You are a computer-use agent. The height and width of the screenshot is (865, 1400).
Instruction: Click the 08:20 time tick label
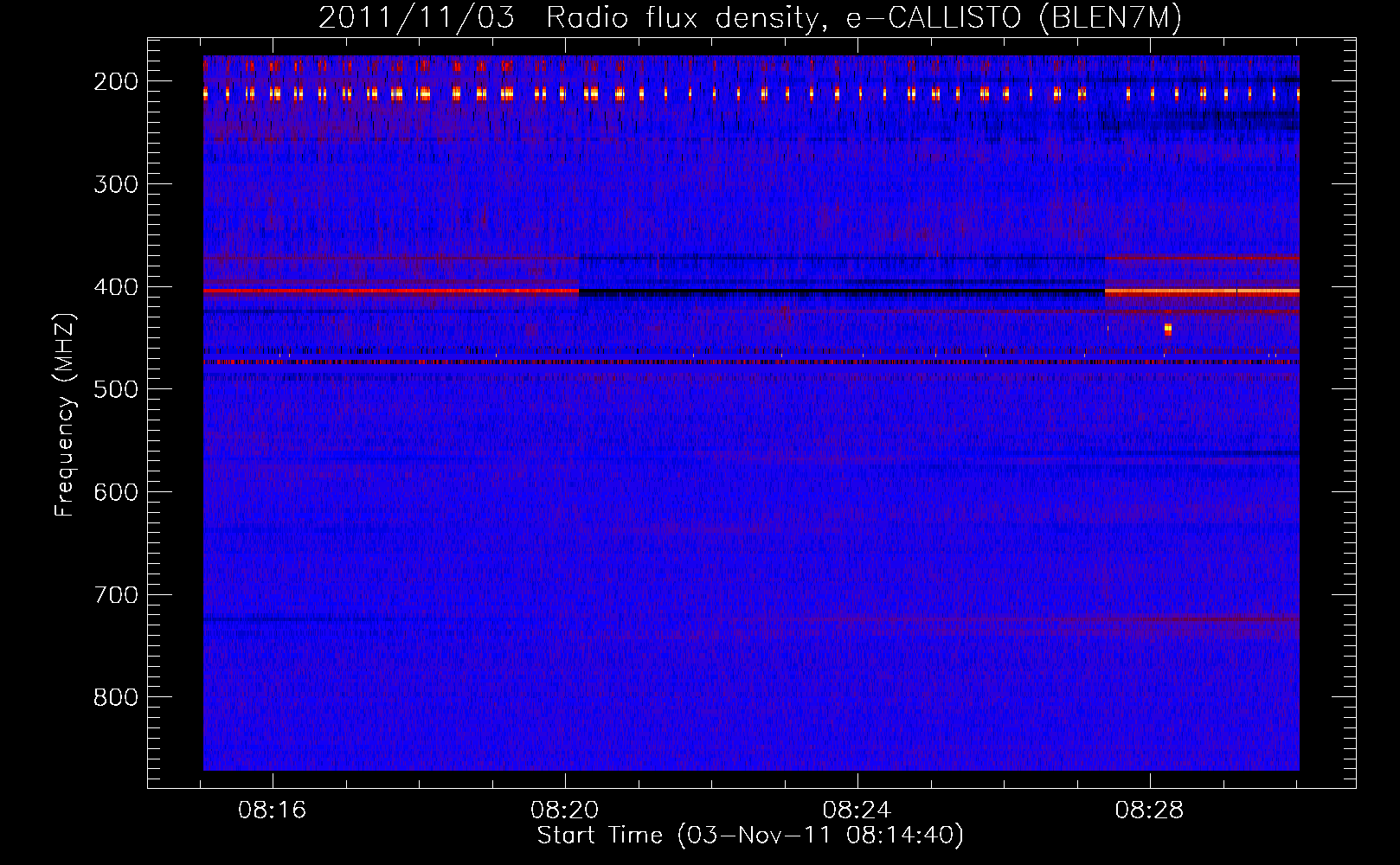[x=565, y=811]
